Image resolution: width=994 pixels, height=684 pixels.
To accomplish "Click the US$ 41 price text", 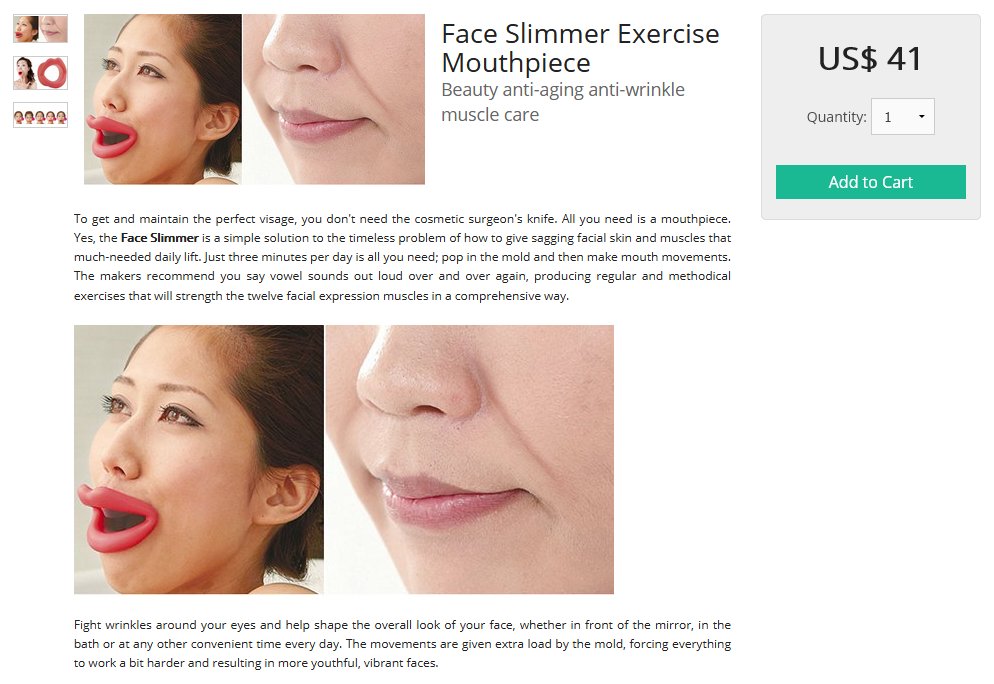I will (x=870, y=59).
